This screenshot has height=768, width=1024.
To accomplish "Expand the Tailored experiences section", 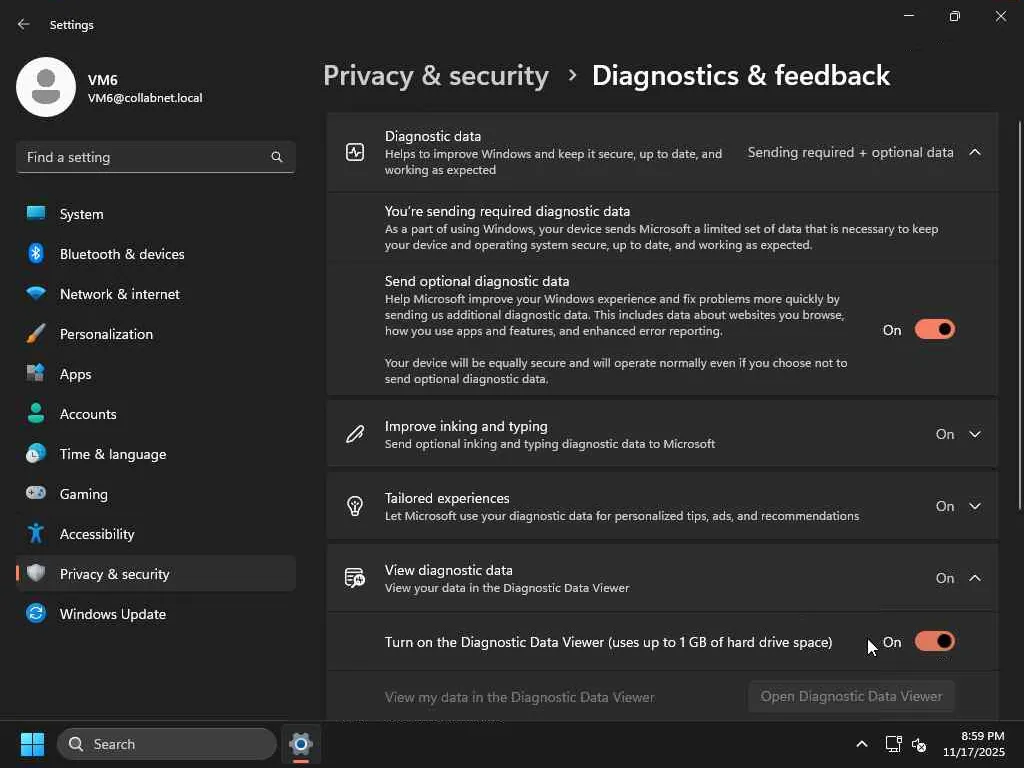I will click(x=975, y=506).
